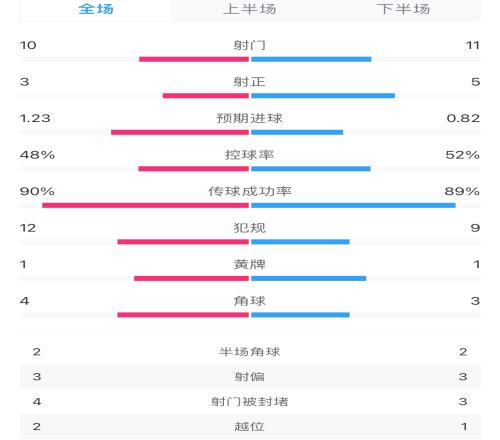
Task: Click the 黄牌 stat label
Action: [x=249, y=264]
